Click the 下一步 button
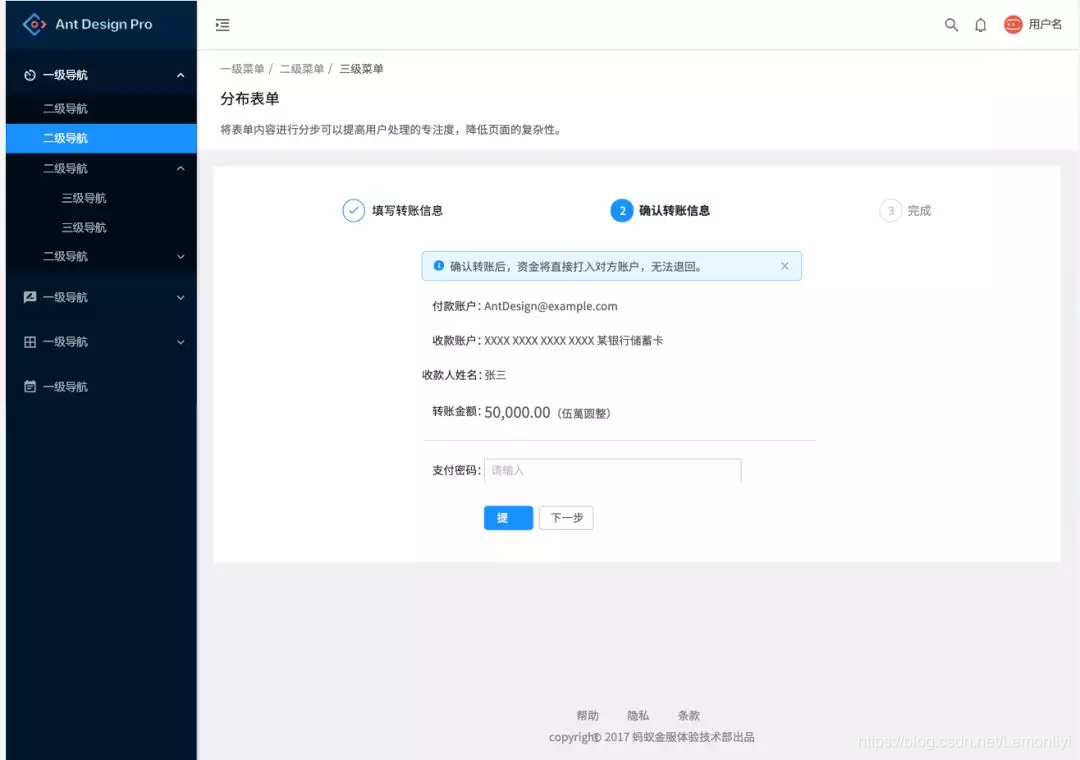1080x760 pixels. click(x=566, y=518)
